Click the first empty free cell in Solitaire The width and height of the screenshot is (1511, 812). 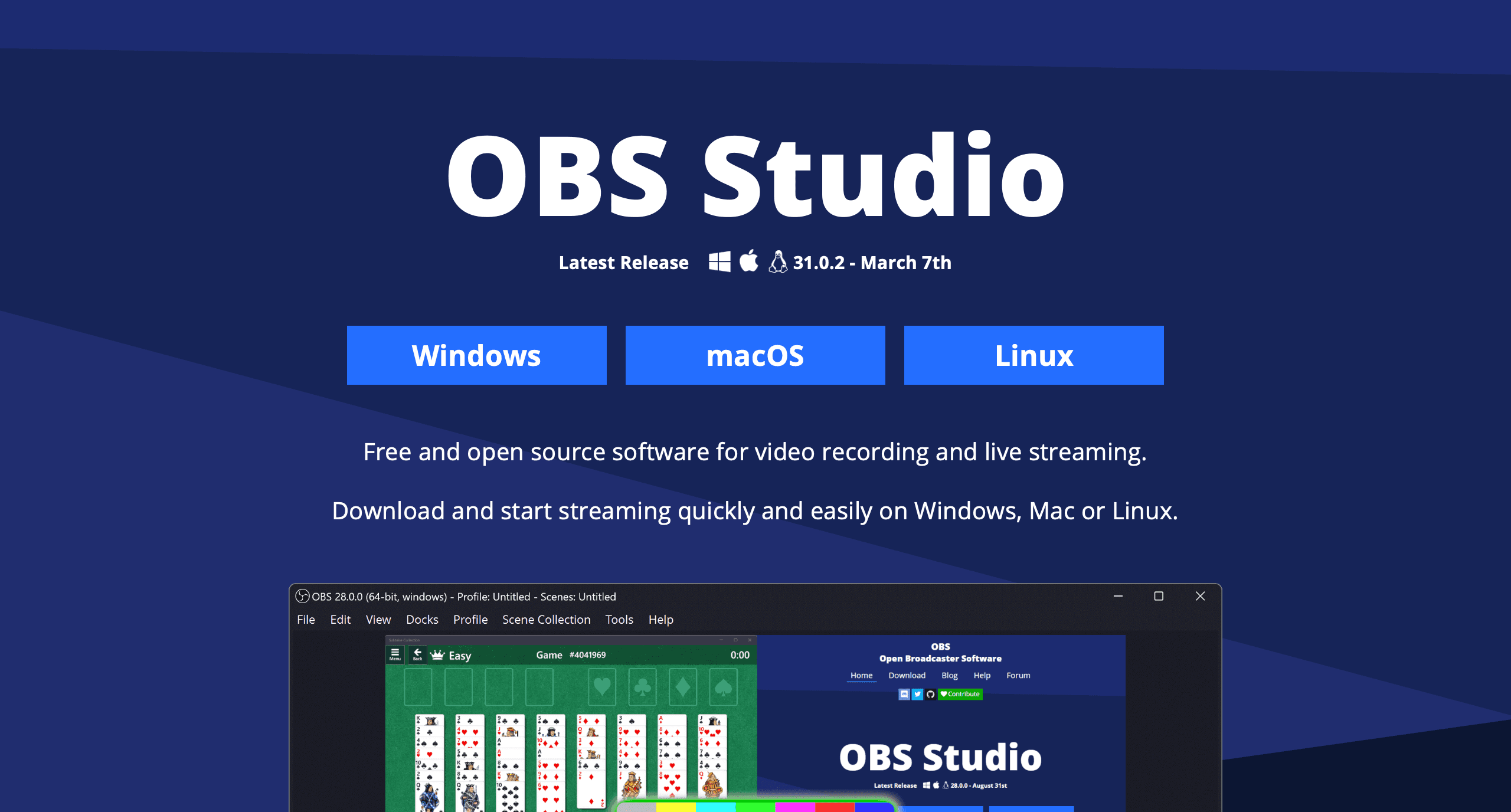(x=418, y=686)
